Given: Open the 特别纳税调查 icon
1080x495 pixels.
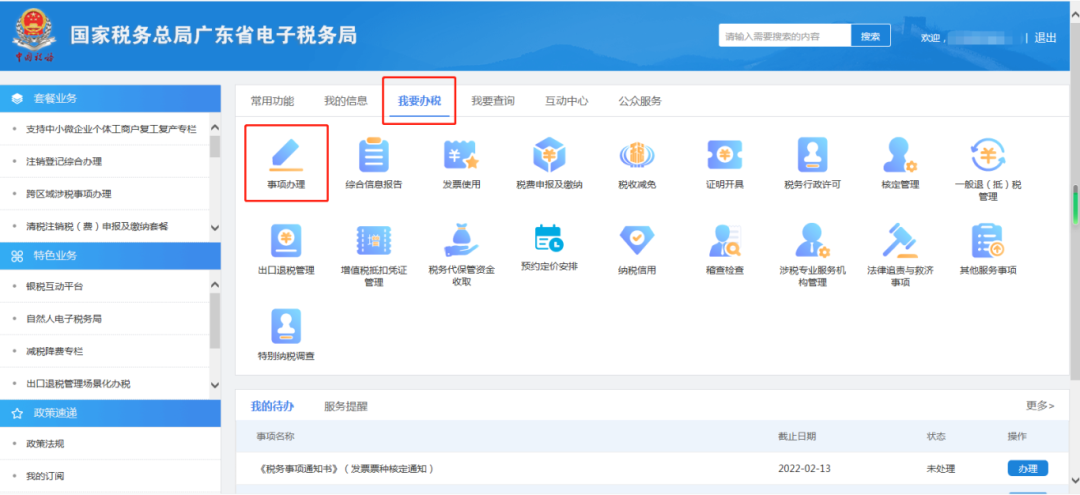Looking at the screenshot, I should pyautogui.click(x=286, y=326).
